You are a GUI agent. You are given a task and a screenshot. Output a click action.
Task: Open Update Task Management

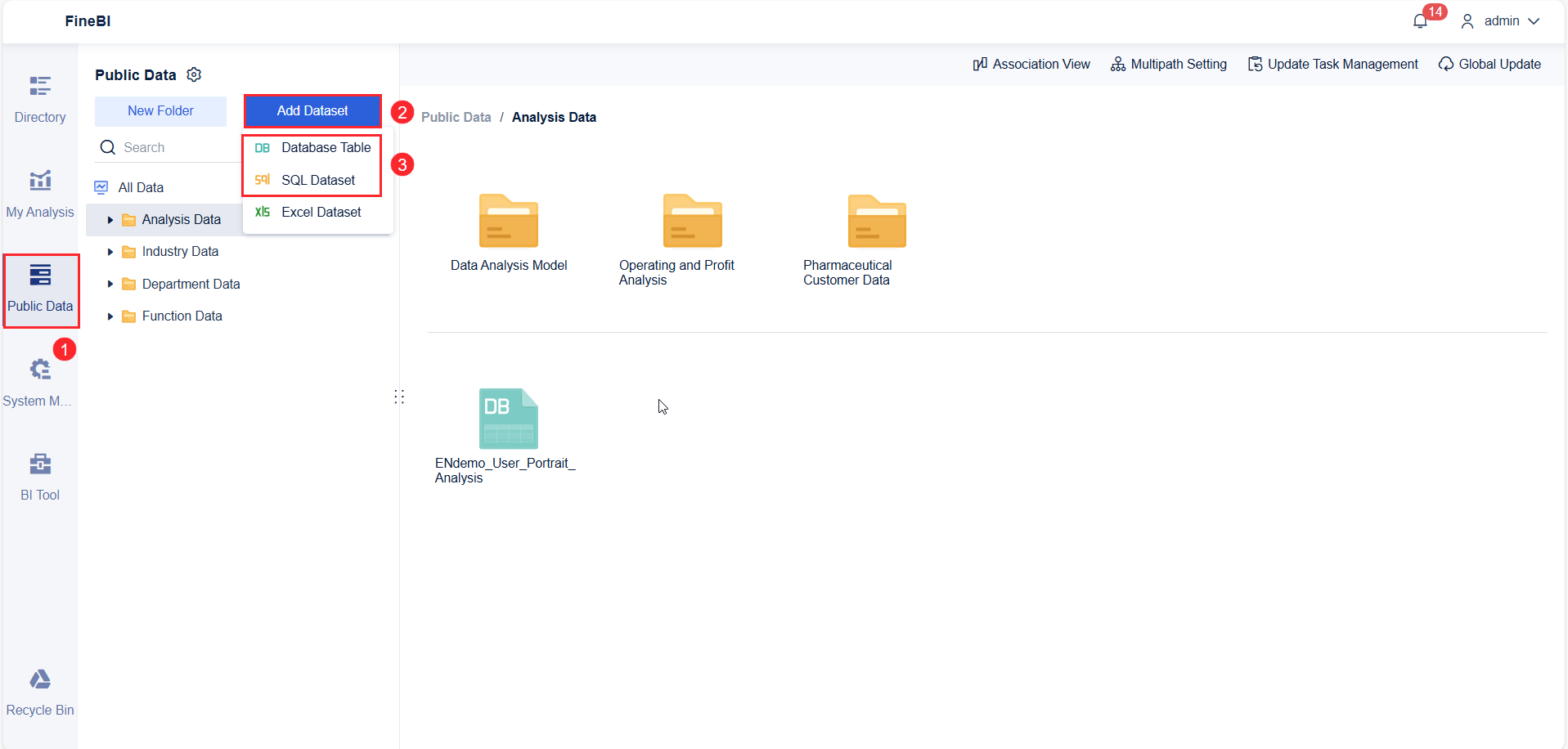pyautogui.click(x=1333, y=64)
